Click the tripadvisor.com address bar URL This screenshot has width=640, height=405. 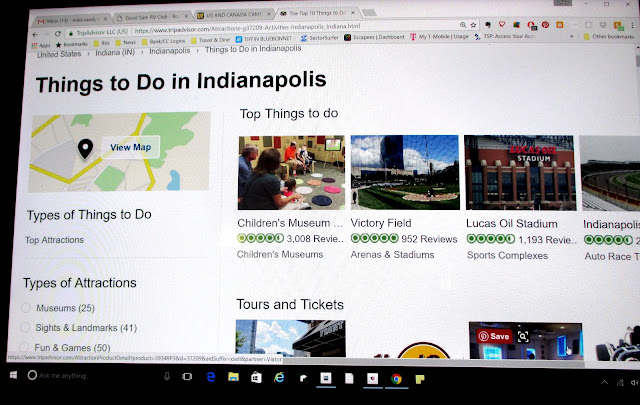[247, 28]
